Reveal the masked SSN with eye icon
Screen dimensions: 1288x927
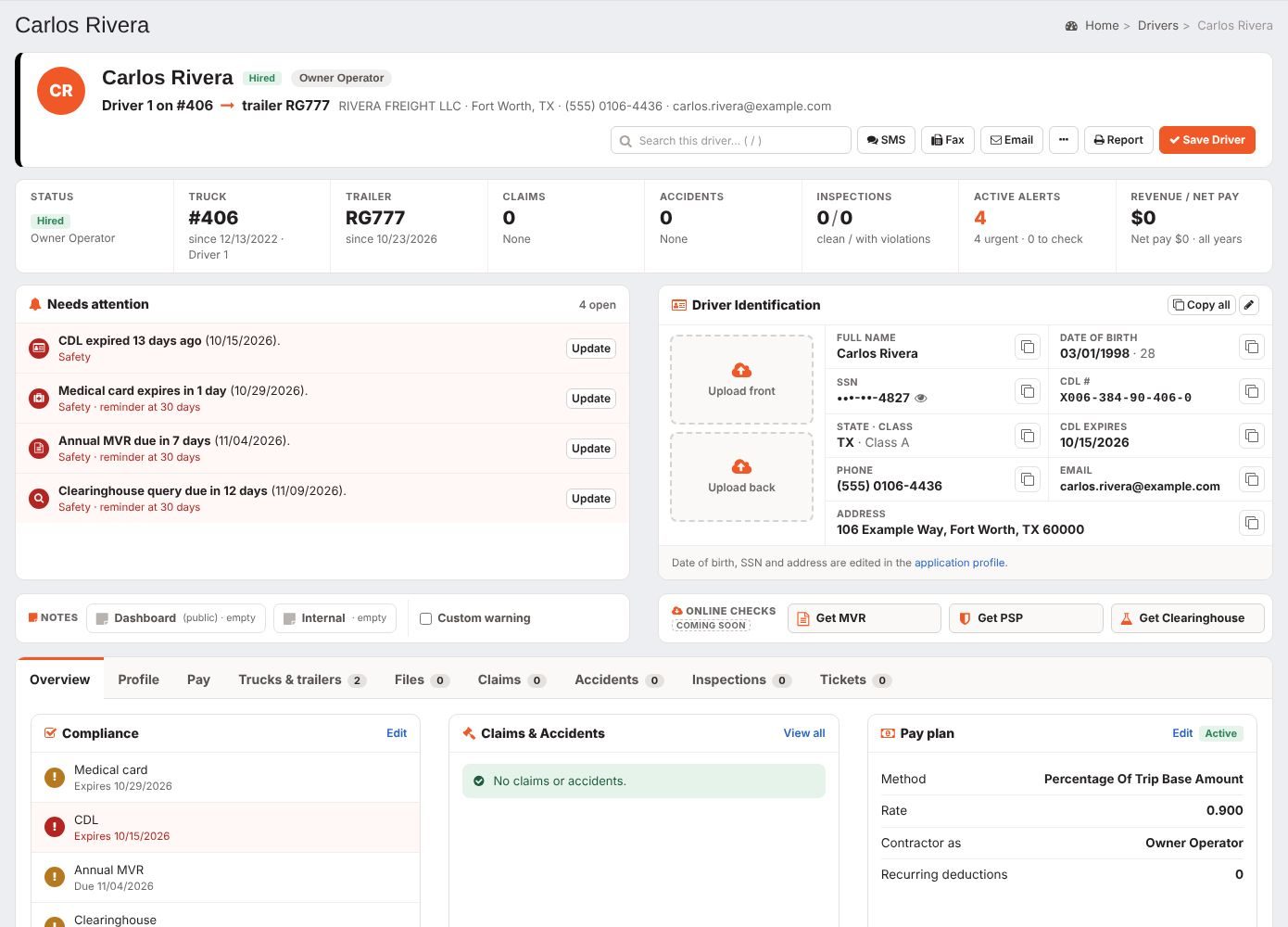pos(921,399)
